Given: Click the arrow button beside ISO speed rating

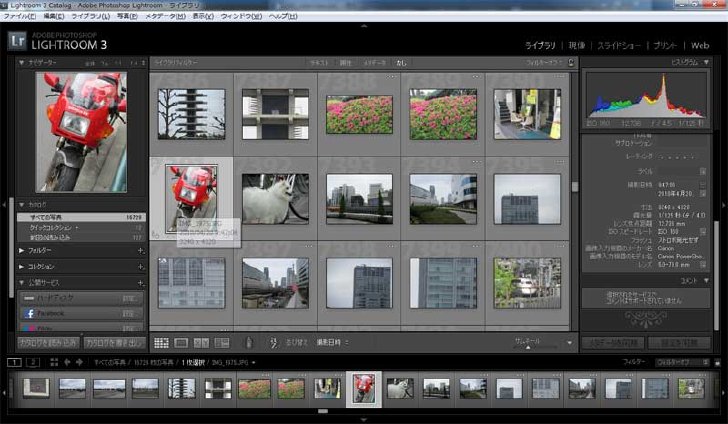Looking at the screenshot, I should [703, 231].
